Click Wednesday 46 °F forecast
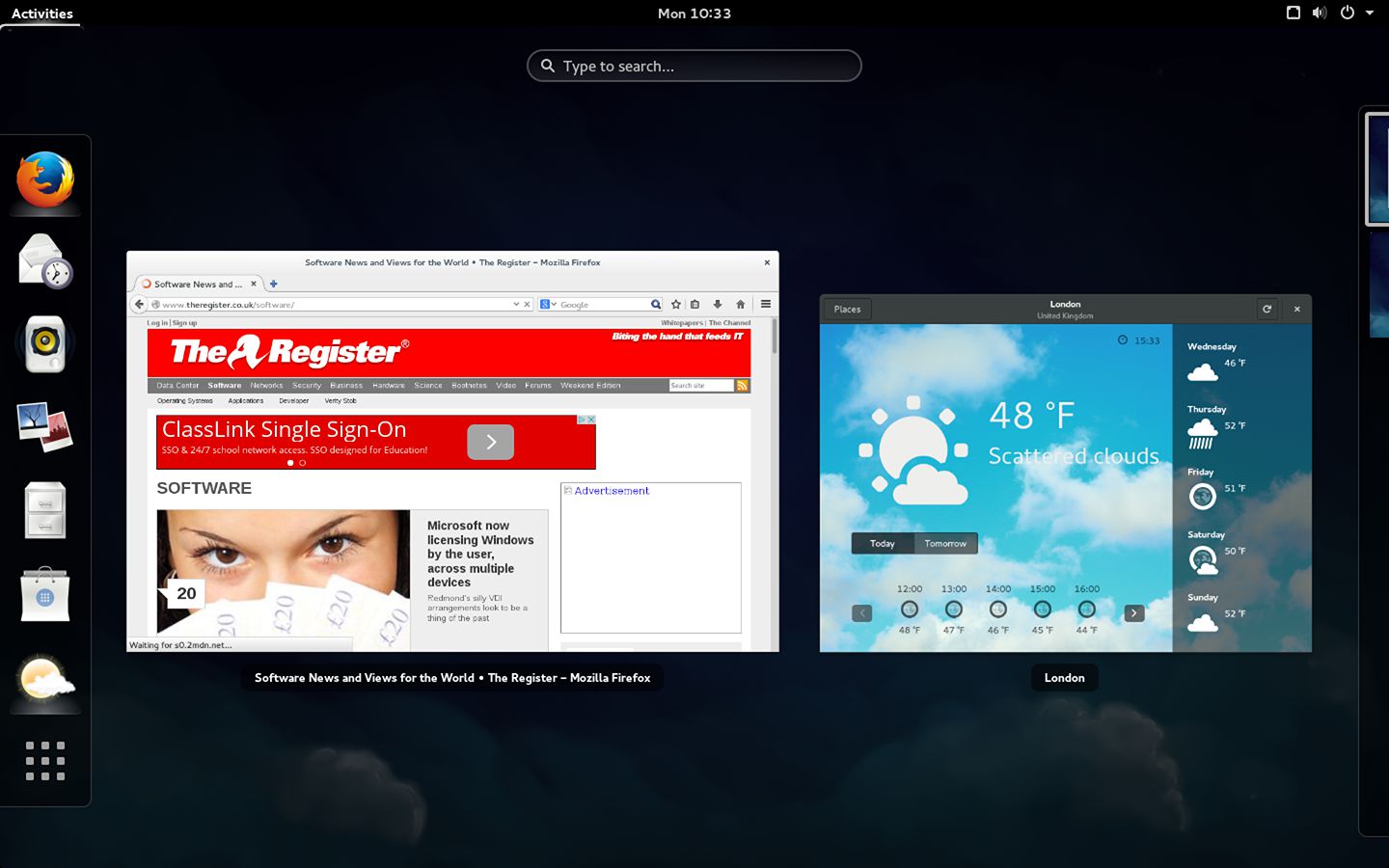The height and width of the screenshot is (868, 1389). [1217, 364]
